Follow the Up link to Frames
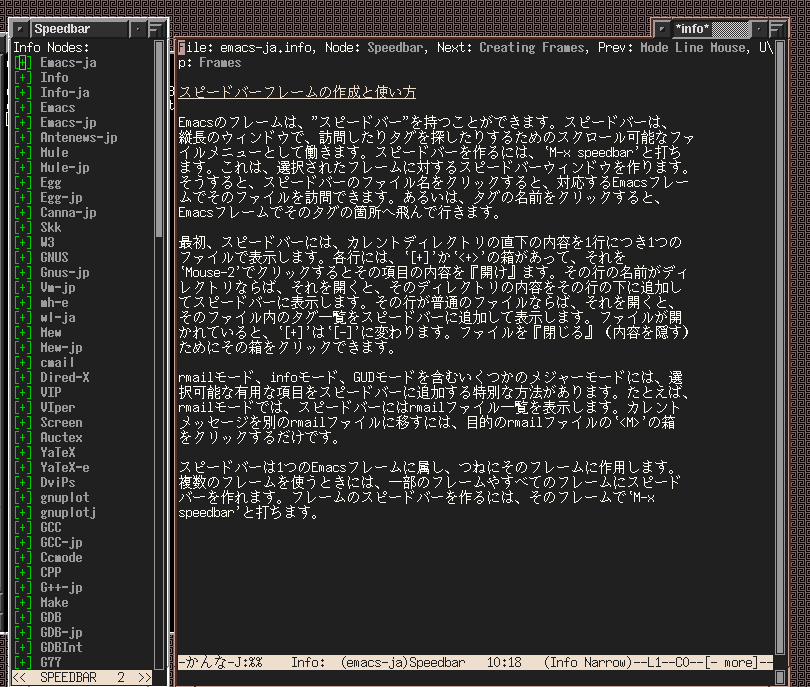 pyautogui.click(x=220, y=63)
